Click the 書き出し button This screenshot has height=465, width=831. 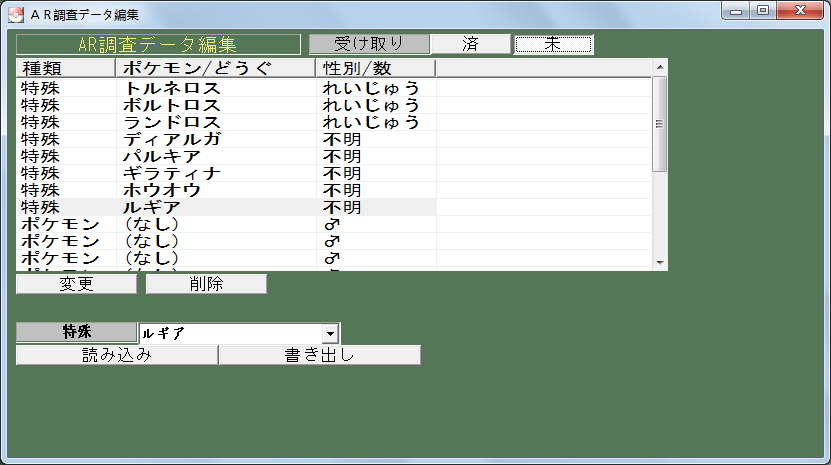[x=320, y=355]
